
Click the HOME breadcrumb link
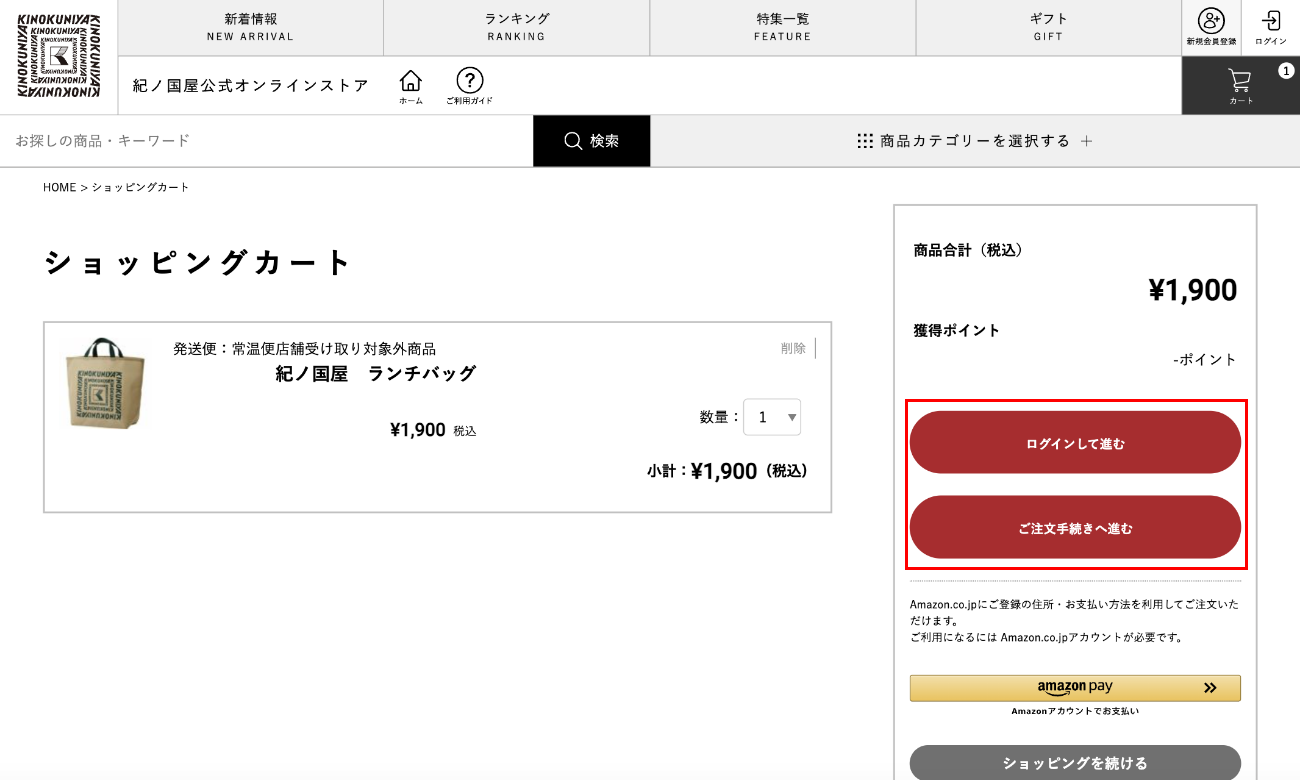tap(59, 188)
